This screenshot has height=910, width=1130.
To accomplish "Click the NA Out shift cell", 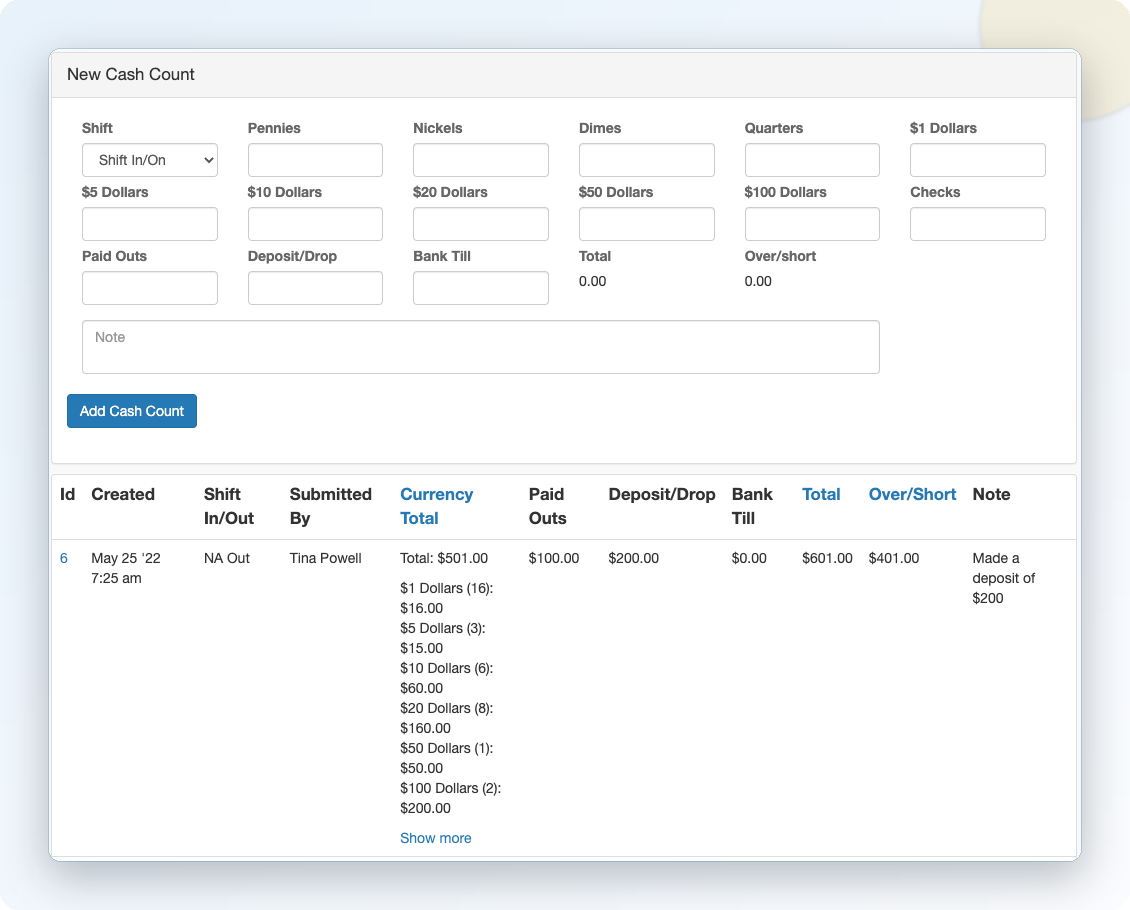I will click(226, 558).
